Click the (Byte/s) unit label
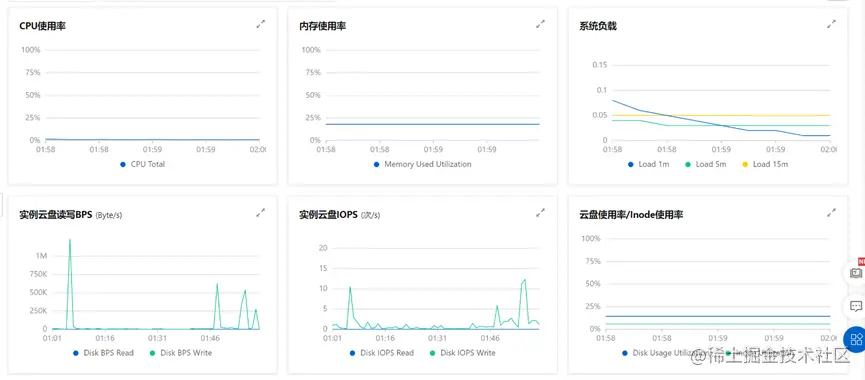 click(x=109, y=215)
